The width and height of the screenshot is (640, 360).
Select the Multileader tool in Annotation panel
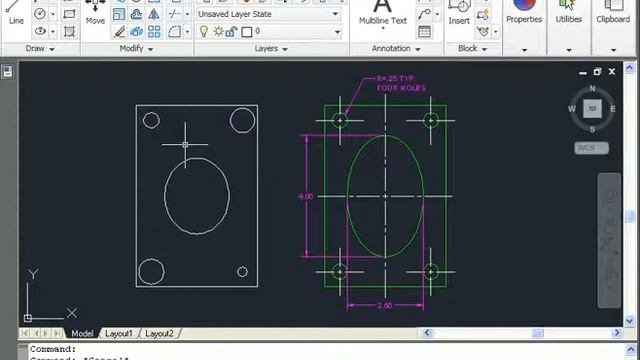pos(424,14)
